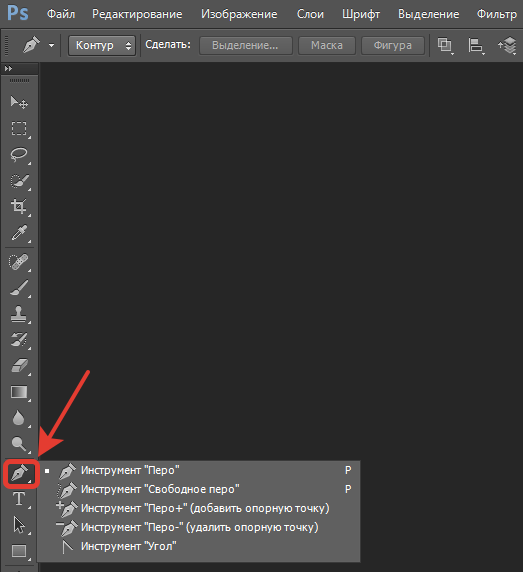Select the Gradient tool

[19, 392]
